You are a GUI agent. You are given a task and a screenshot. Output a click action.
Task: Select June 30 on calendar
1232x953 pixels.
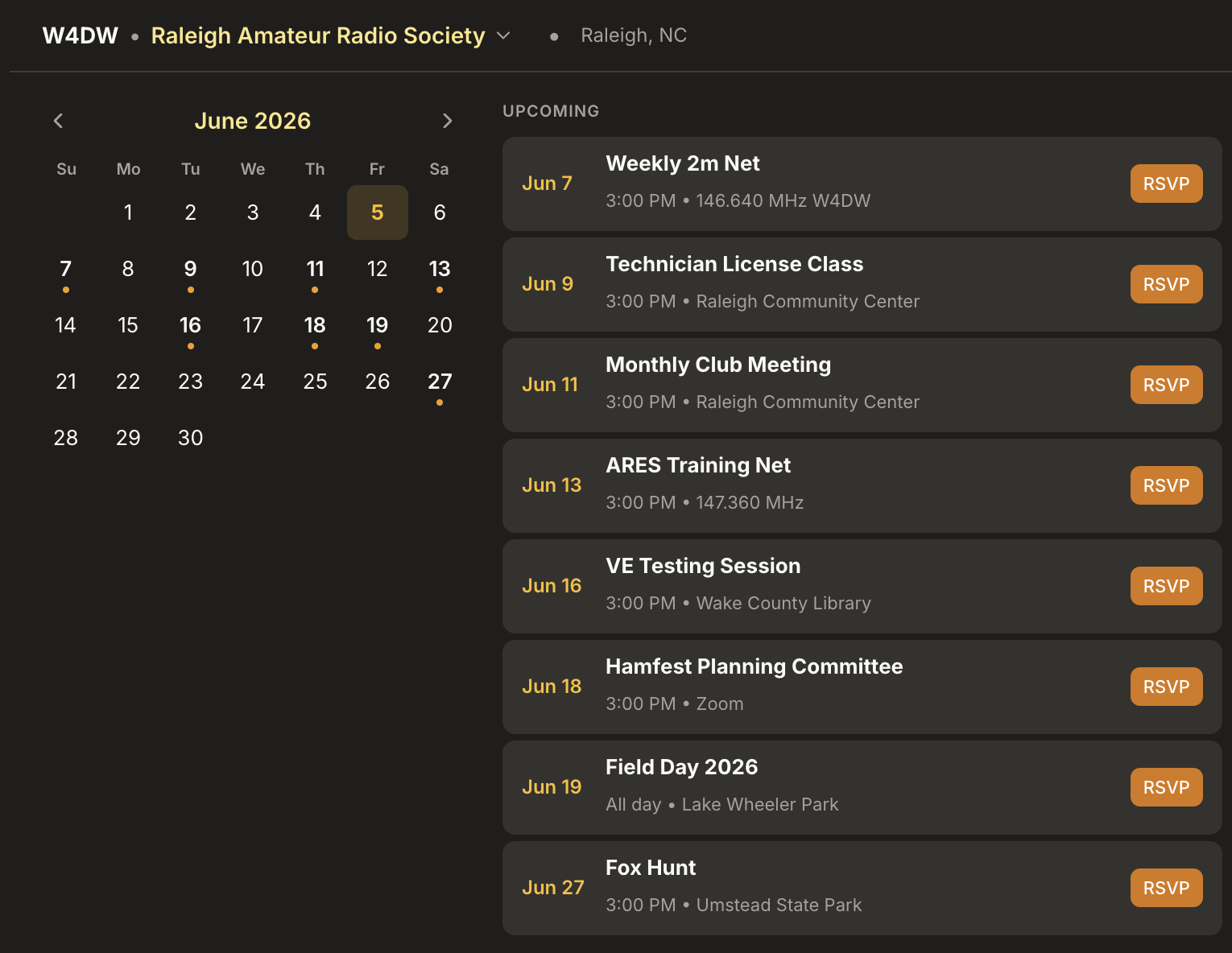[x=191, y=438]
